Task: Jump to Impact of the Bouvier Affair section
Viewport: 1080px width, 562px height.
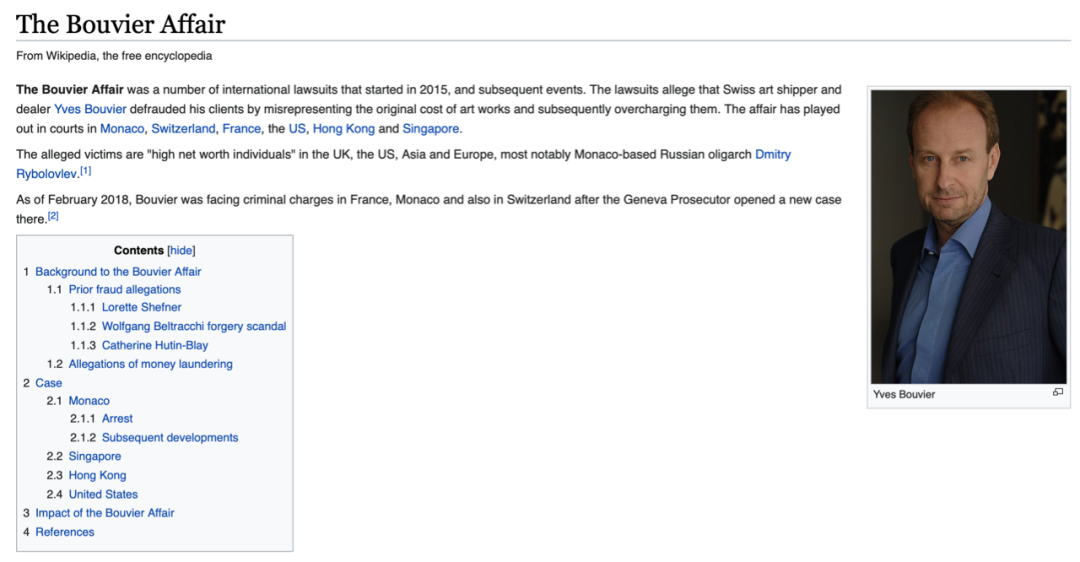Action: tap(105, 513)
